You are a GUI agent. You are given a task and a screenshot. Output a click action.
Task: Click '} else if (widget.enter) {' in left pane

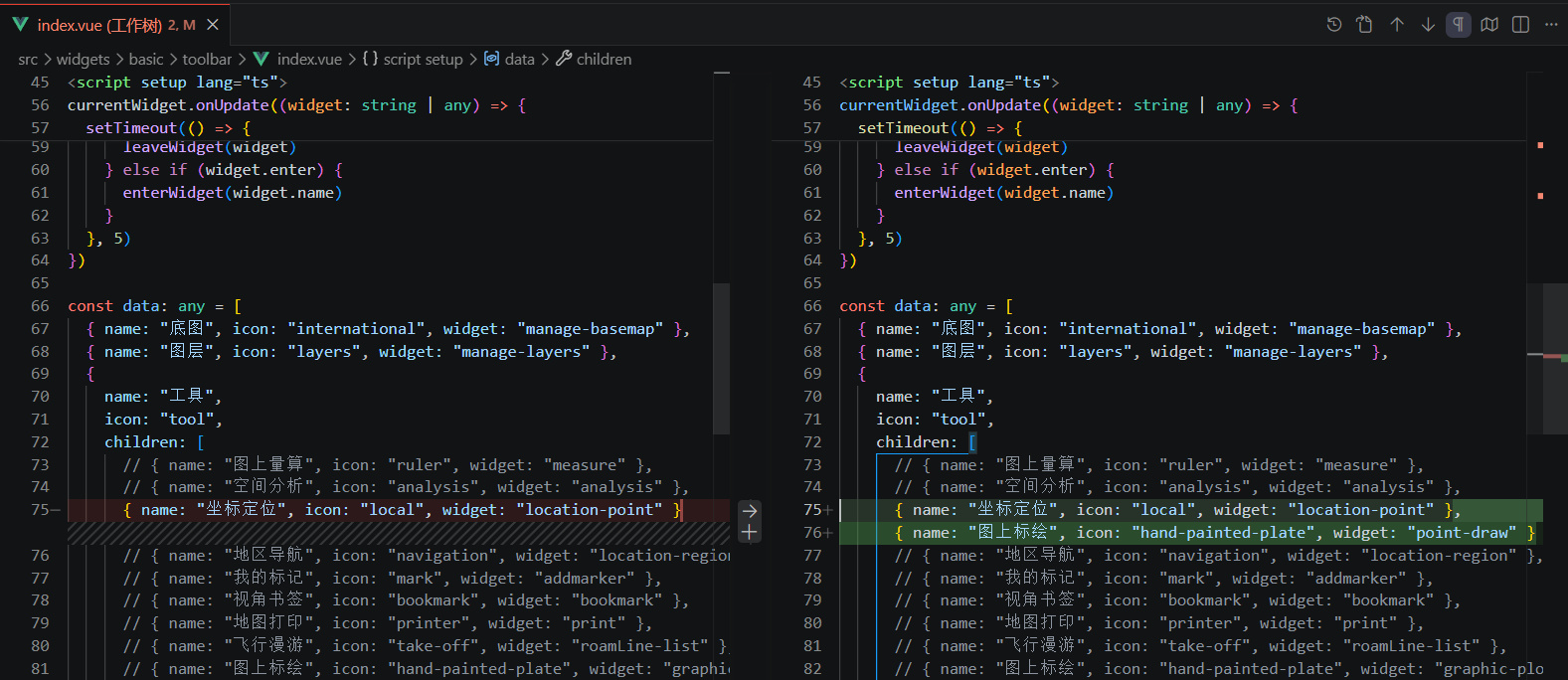(224, 170)
